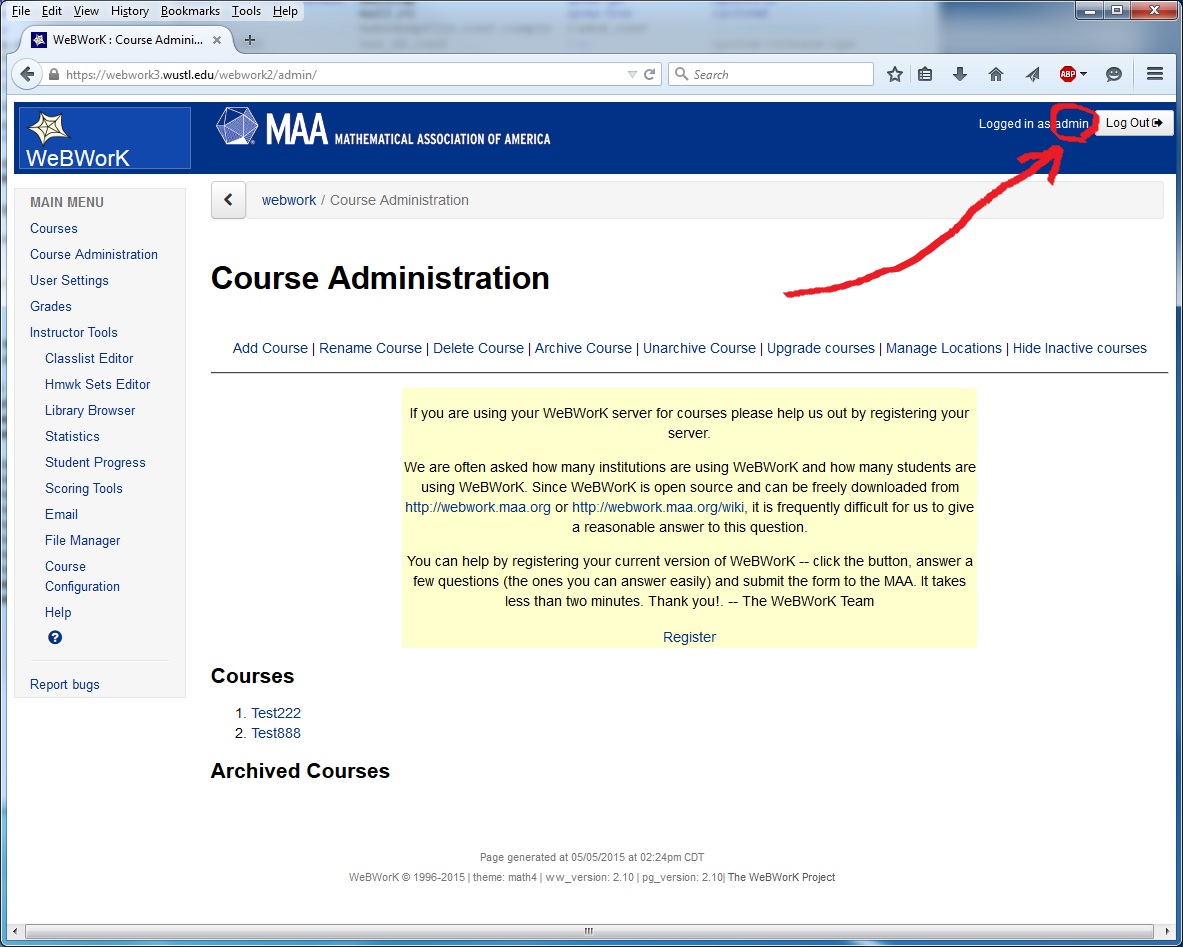Click the Add Course link
1183x947 pixels.
[270, 348]
